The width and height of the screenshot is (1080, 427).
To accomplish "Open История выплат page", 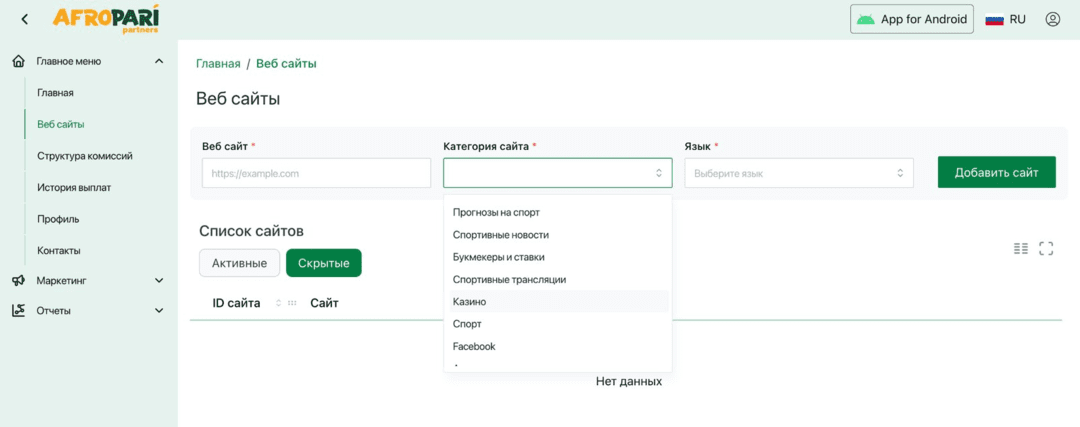I will point(74,187).
